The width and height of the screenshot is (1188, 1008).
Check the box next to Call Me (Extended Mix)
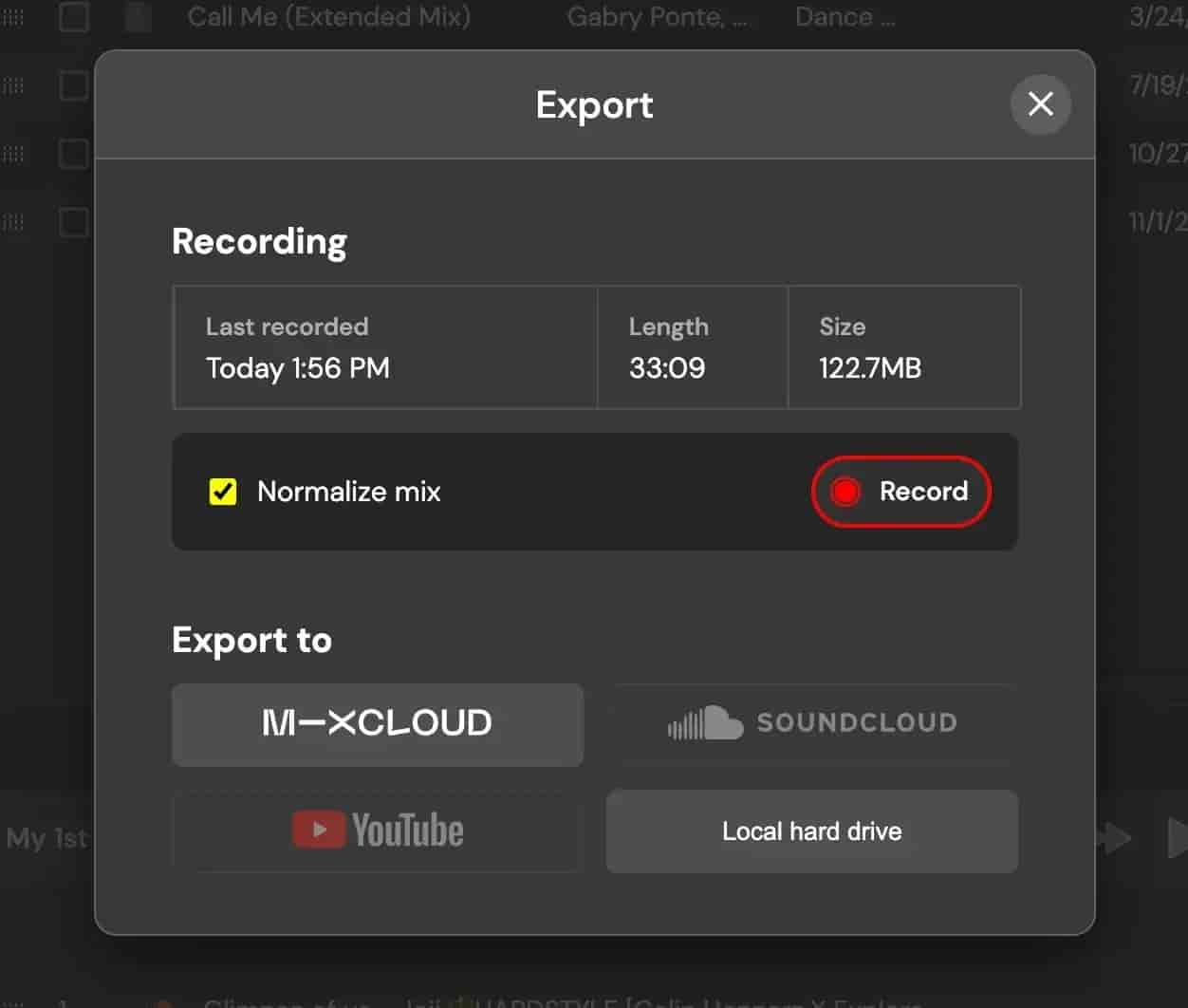click(x=73, y=16)
